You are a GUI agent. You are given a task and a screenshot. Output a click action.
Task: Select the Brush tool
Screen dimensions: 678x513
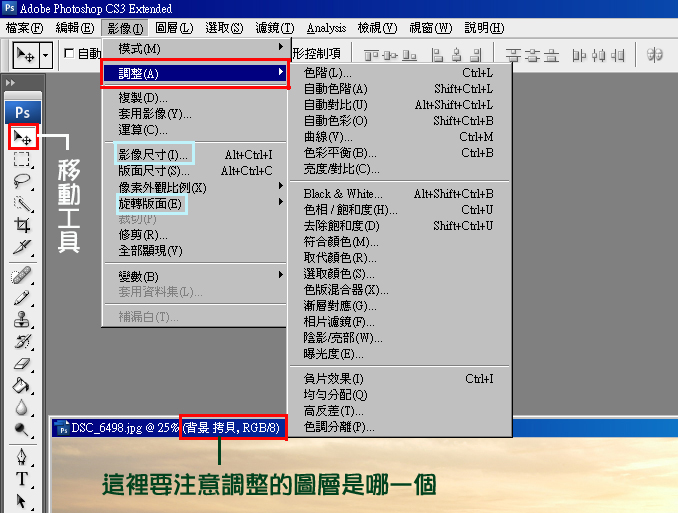[x=22, y=298]
